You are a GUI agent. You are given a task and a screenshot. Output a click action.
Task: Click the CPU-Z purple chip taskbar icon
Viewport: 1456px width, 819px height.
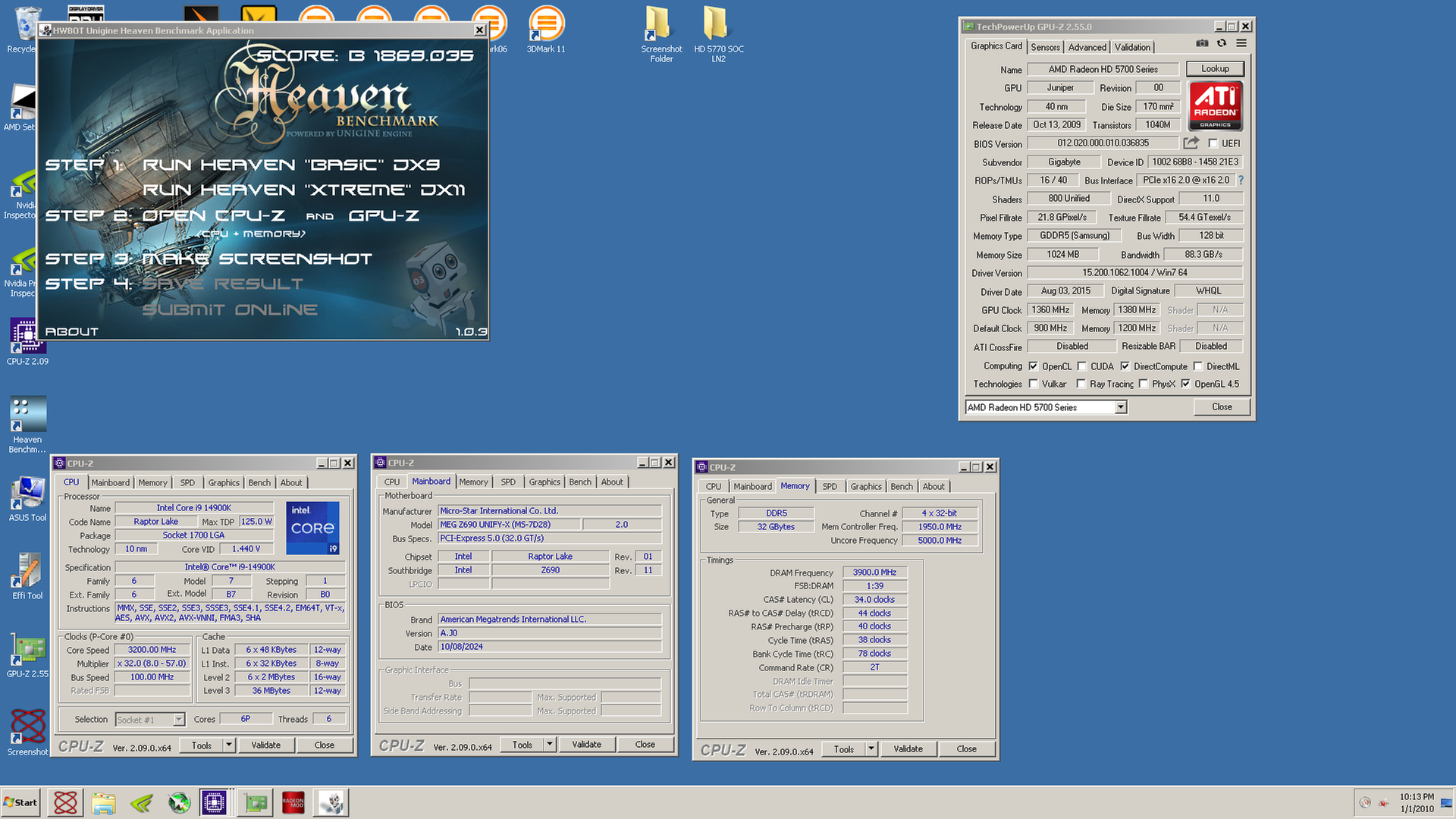(214, 802)
